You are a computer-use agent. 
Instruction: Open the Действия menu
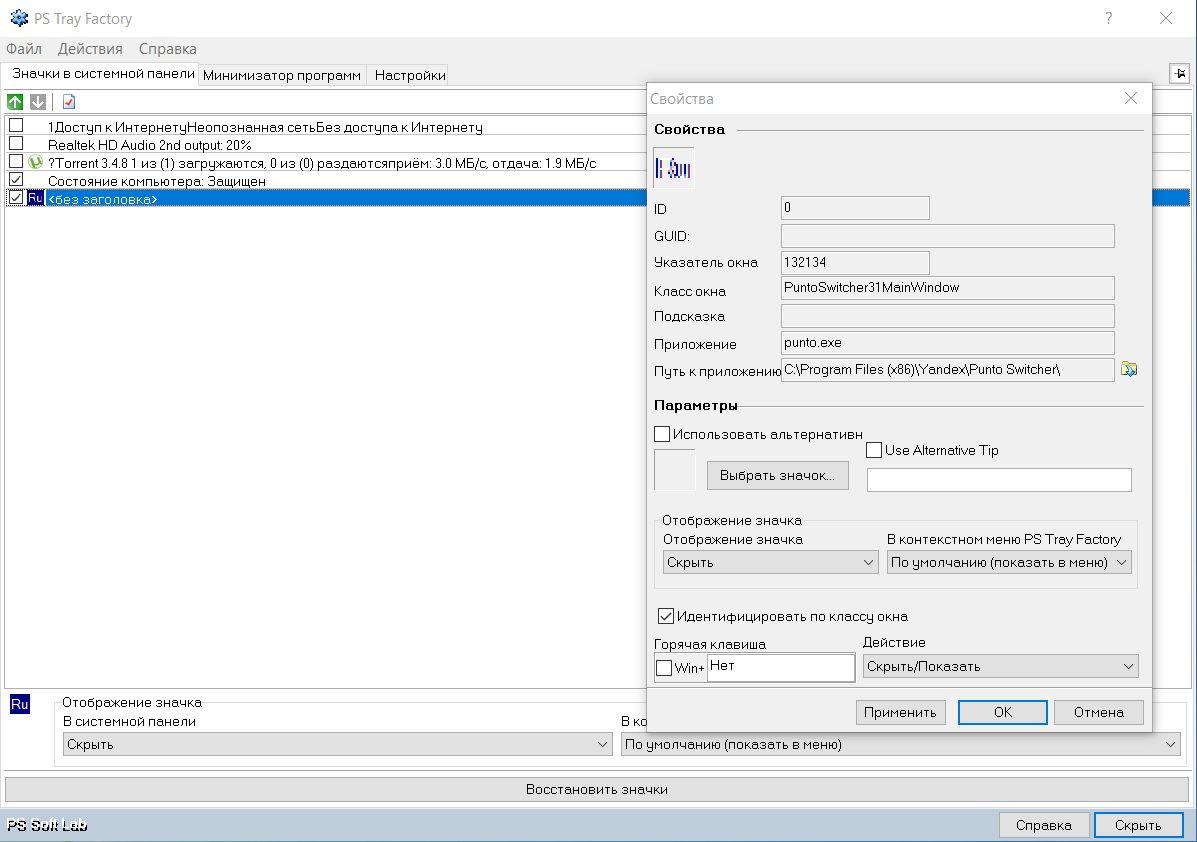pyautogui.click(x=90, y=49)
